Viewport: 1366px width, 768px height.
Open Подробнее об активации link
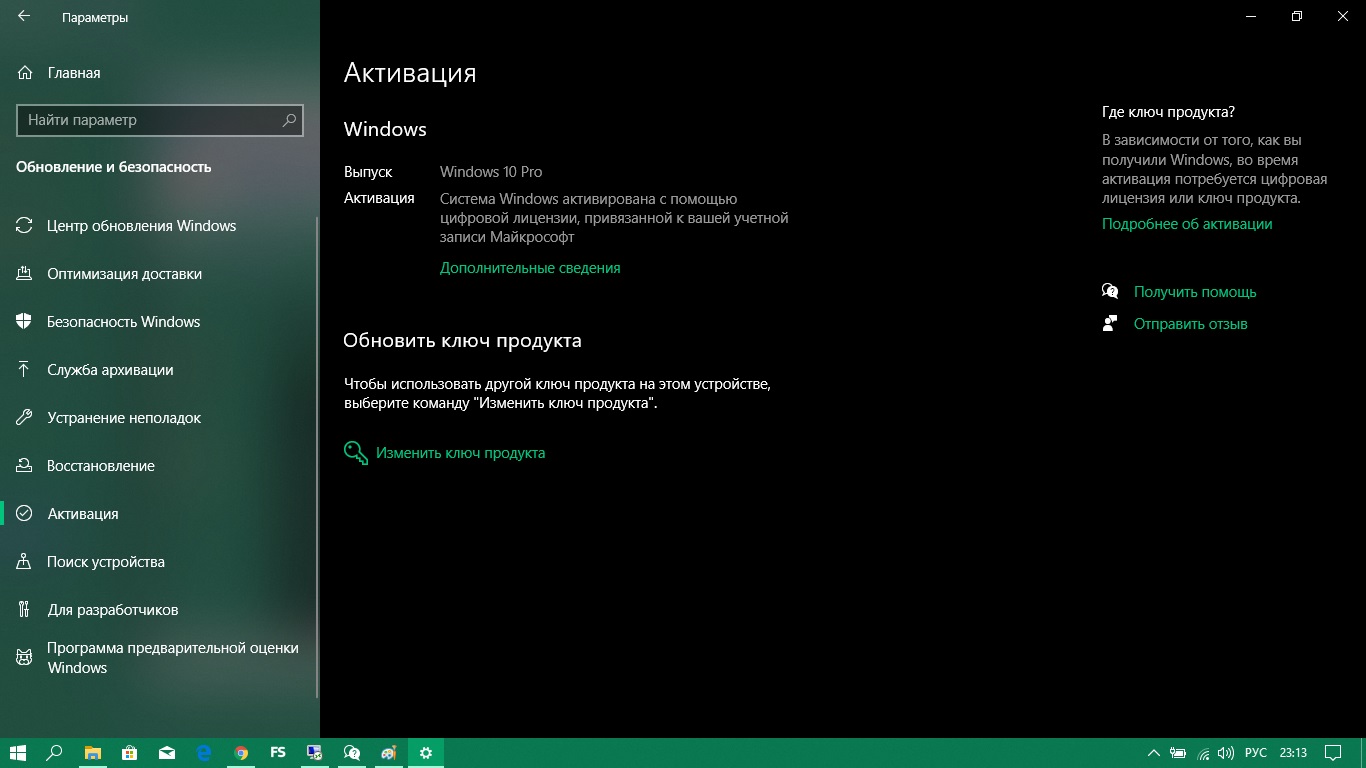(1187, 224)
